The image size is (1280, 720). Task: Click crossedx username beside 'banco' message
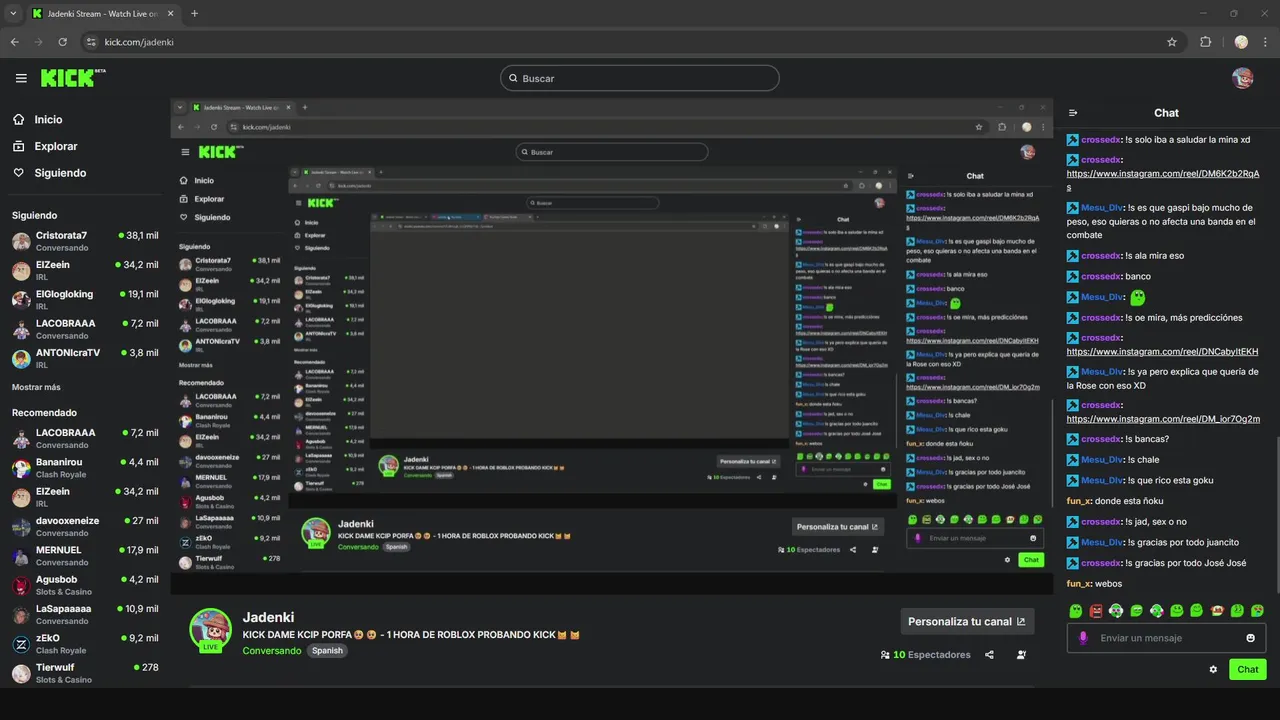[x=1101, y=276]
